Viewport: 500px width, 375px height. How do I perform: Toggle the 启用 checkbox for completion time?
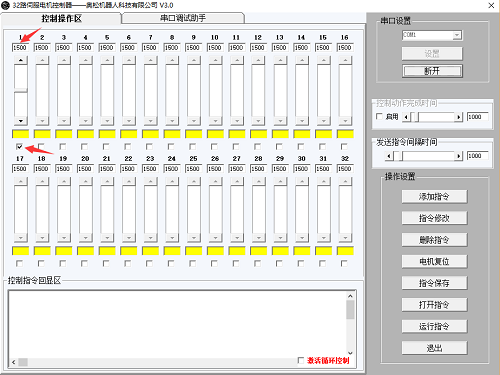tap(379, 116)
